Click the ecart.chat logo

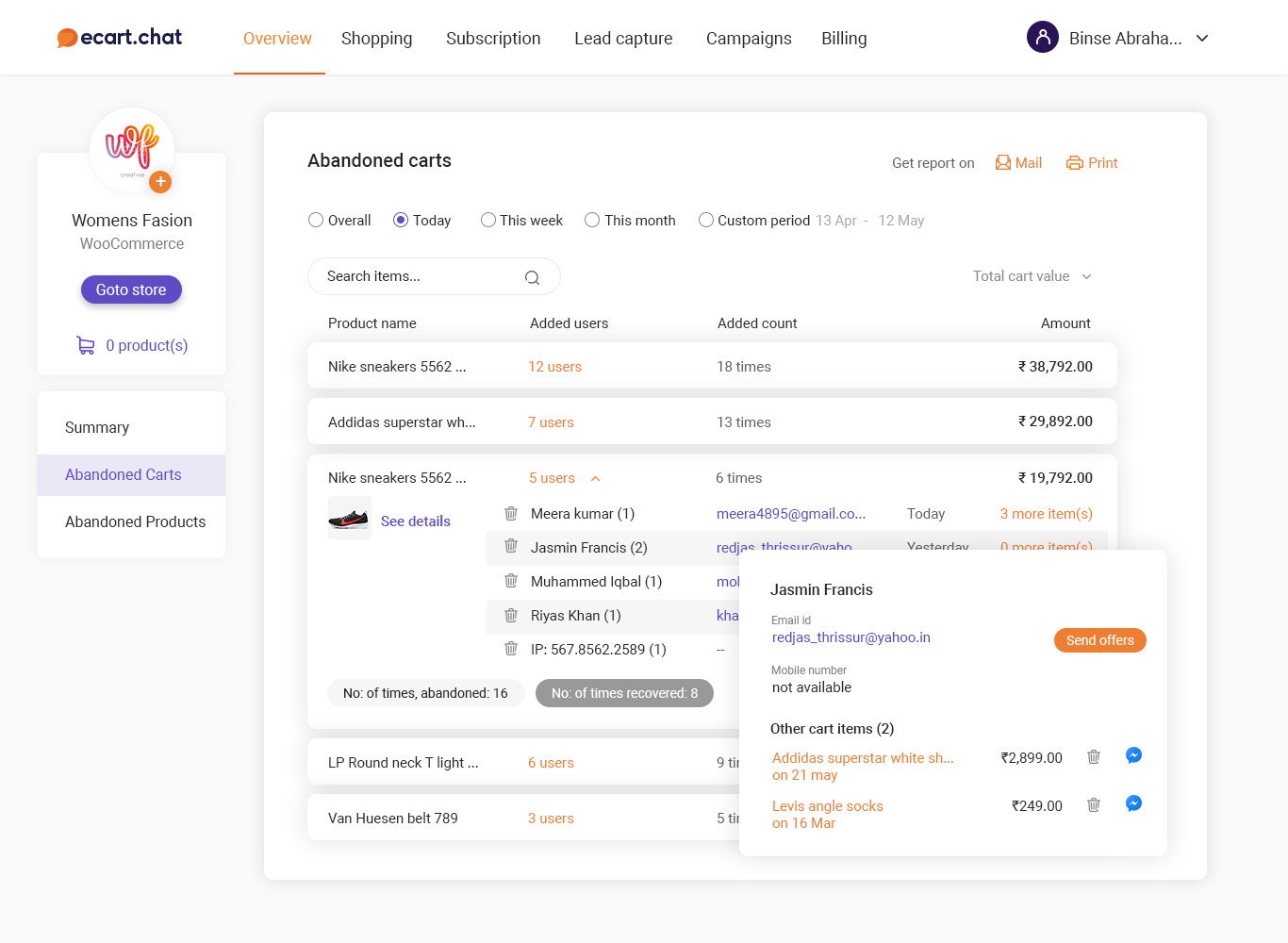pyautogui.click(x=119, y=38)
